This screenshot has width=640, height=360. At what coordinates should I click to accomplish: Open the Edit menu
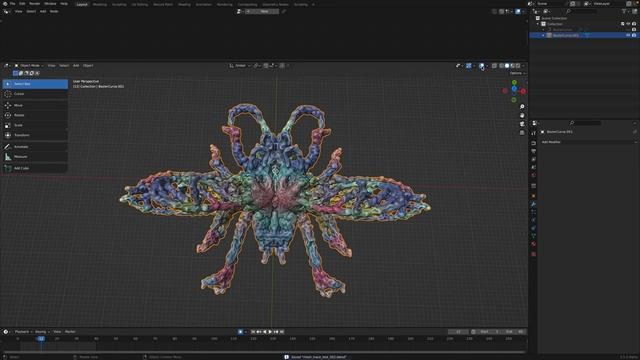click(22, 4)
